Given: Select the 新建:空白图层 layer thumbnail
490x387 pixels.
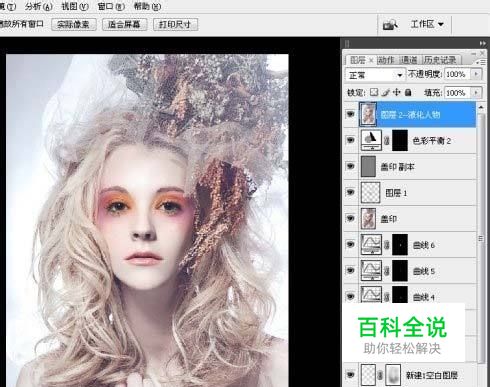Looking at the screenshot, I should 368,375.
